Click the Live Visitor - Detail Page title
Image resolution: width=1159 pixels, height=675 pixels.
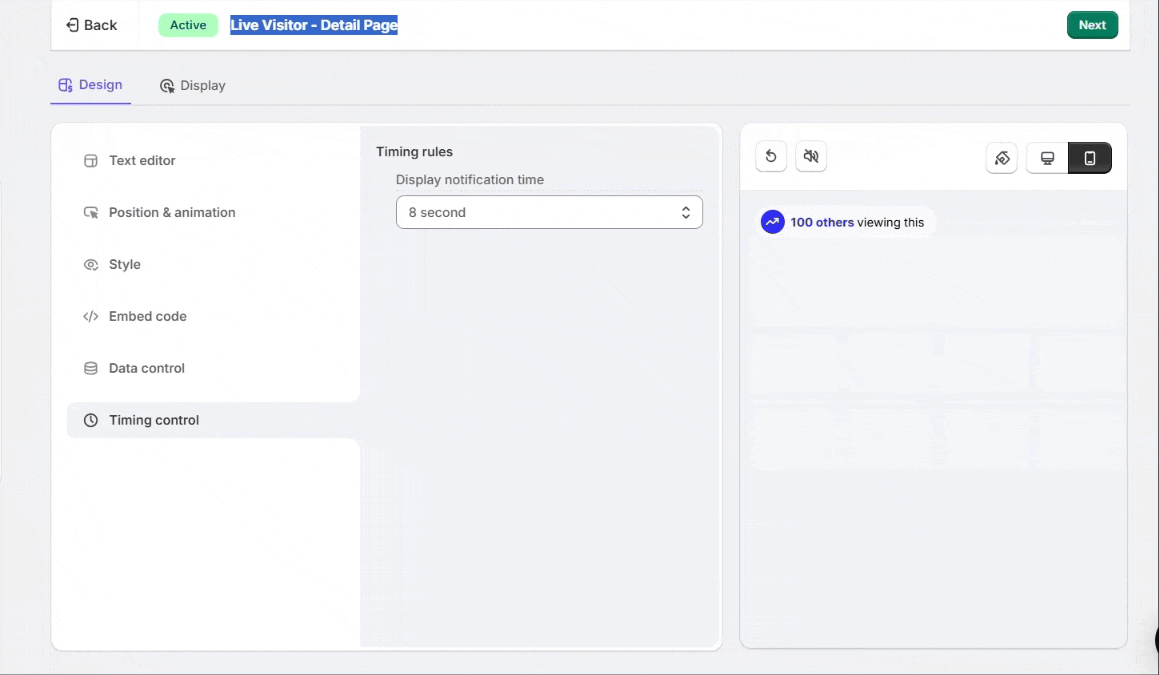click(314, 25)
